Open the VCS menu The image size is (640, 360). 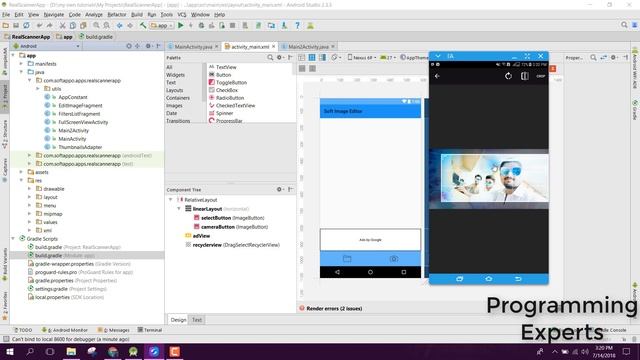pyautogui.click(x=182, y=14)
